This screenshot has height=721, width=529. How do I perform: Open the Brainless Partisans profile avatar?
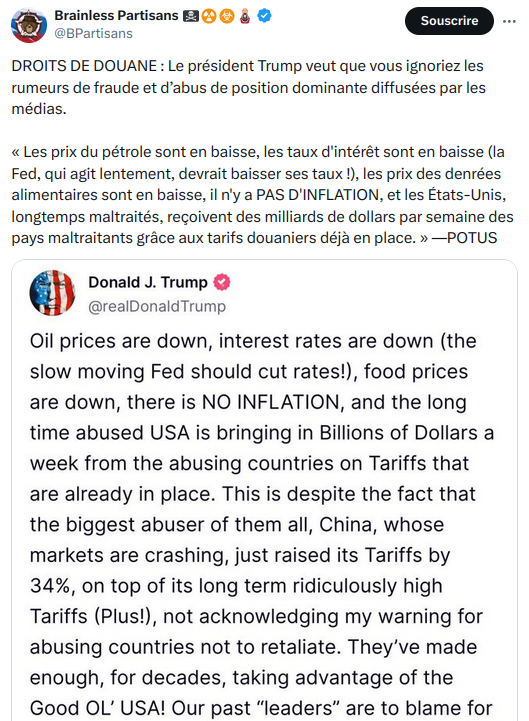pos(29,25)
